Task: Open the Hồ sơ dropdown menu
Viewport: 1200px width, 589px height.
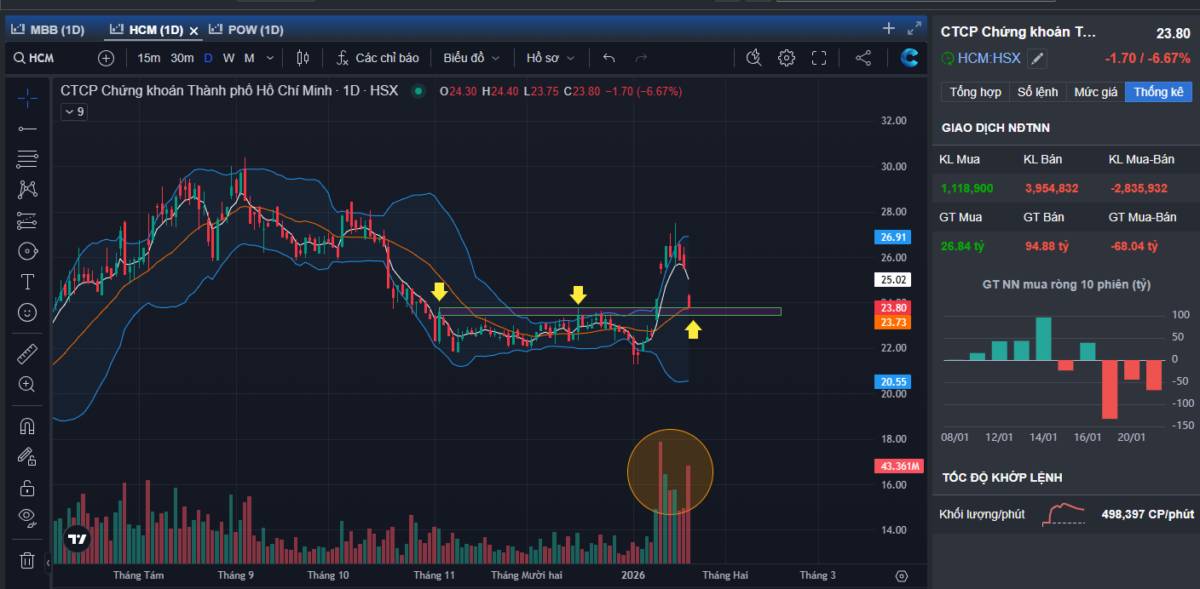Action: click(x=550, y=58)
